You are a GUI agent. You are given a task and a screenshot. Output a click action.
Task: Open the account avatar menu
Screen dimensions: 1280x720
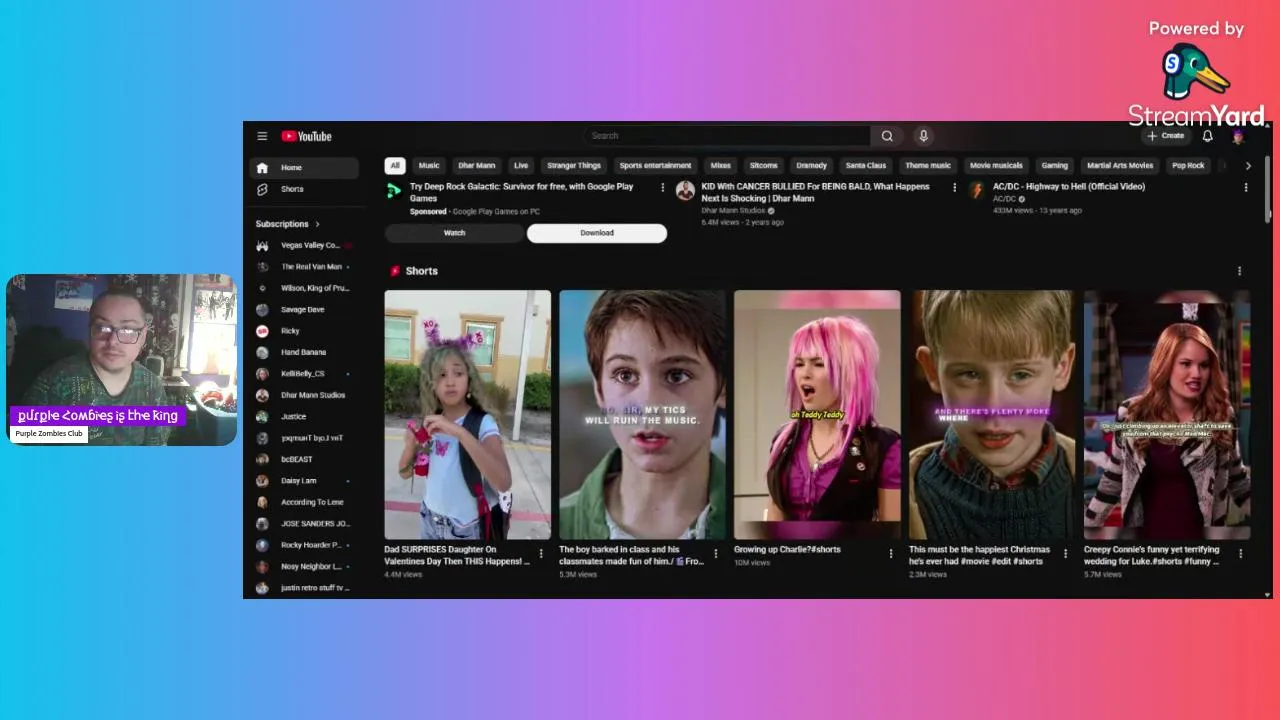[x=1238, y=136]
